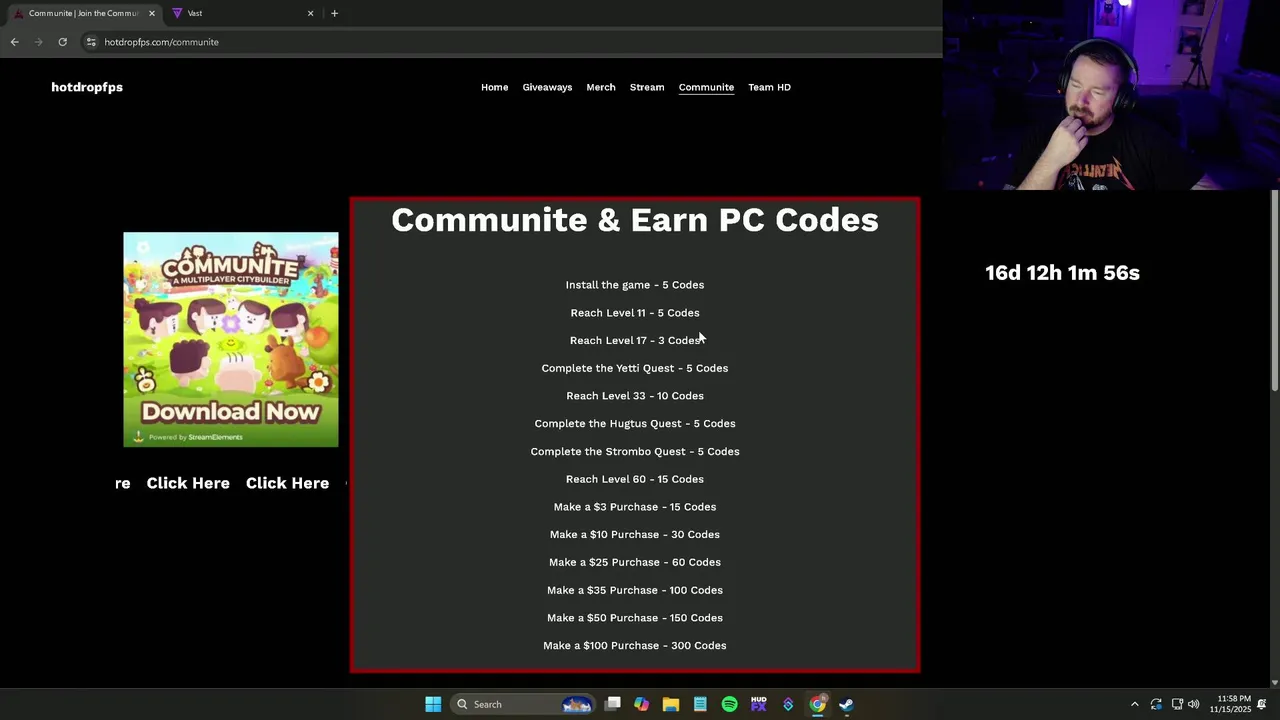This screenshot has height=720, width=1280.
Task: Click the Communite & Earn PC Codes heading
Action: coord(635,220)
